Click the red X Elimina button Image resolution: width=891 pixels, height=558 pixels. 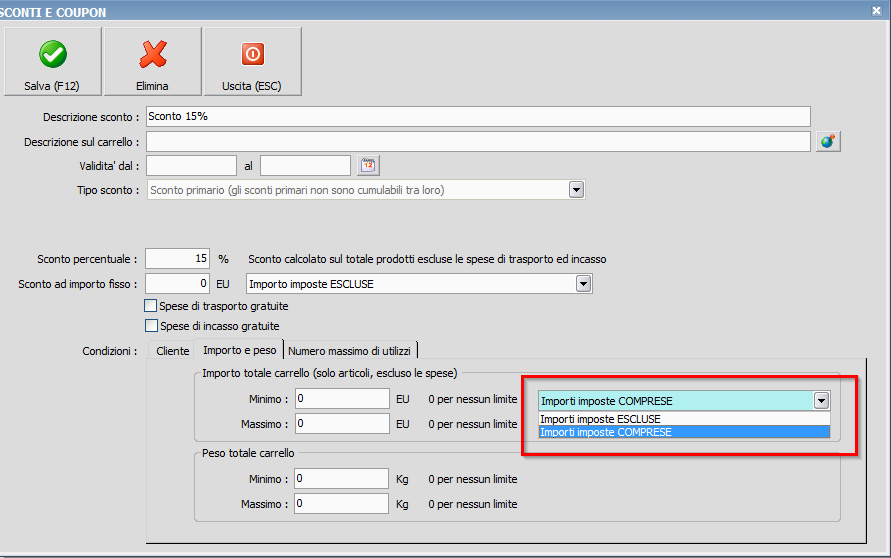point(152,61)
